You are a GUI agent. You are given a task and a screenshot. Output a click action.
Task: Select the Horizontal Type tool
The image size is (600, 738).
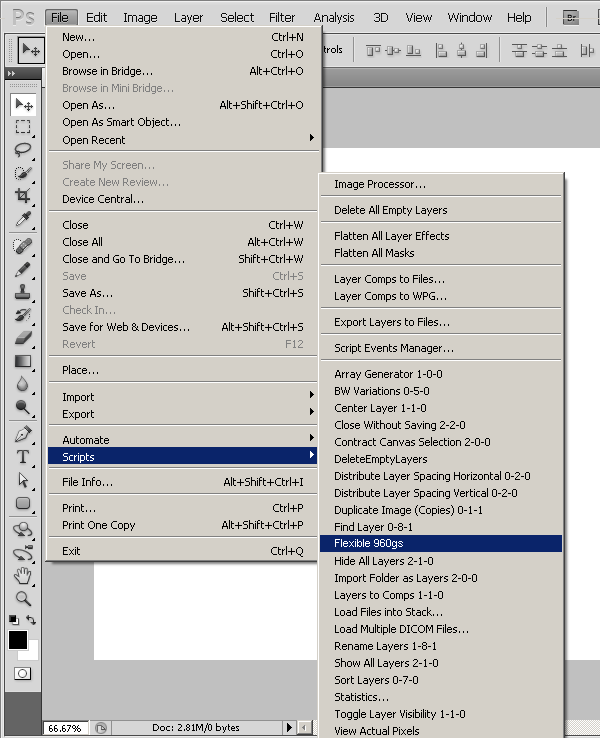pos(23,457)
